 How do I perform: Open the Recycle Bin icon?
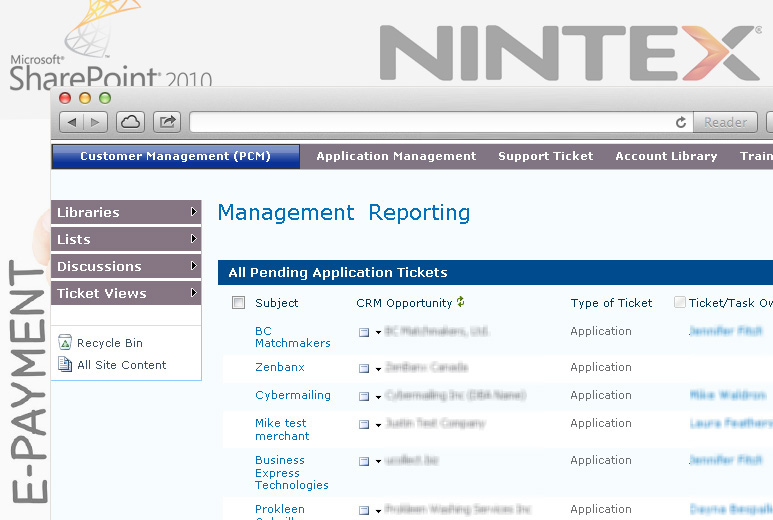point(65,342)
